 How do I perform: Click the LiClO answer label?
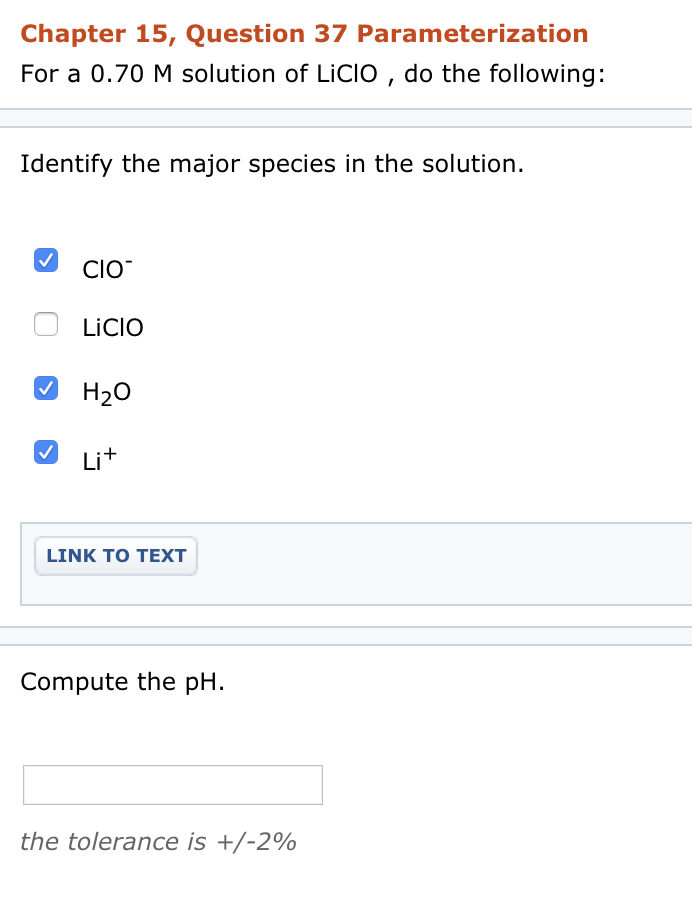113,327
